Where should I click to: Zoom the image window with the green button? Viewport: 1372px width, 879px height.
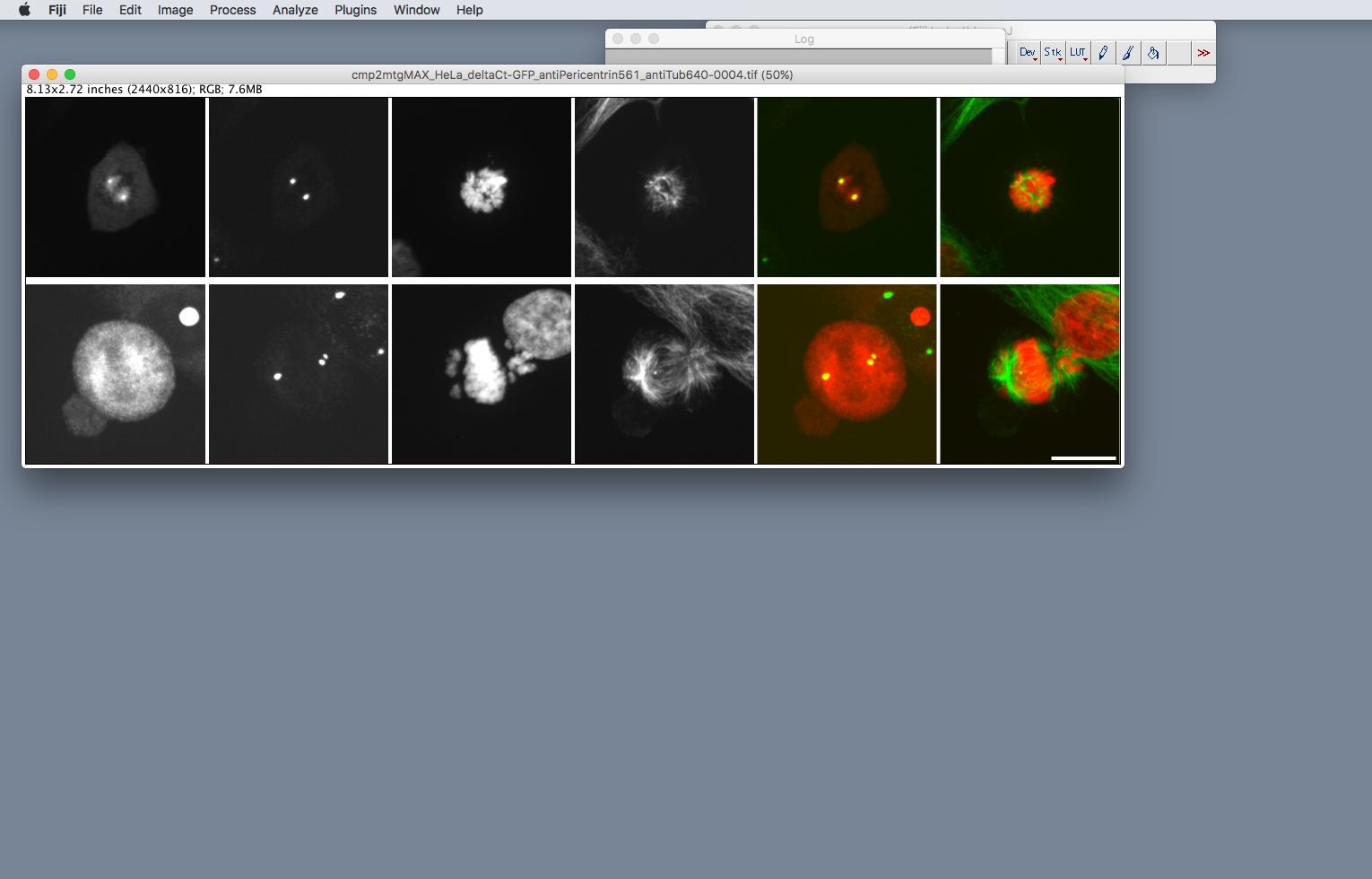tap(70, 74)
